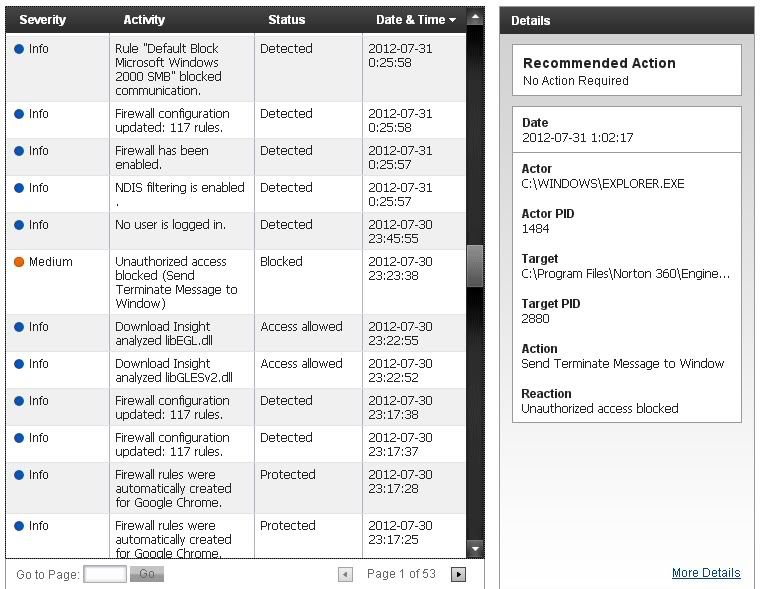The height and width of the screenshot is (589, 762).
Task: Sort the list by Status column header
Action: pyautogui.click(x=287, y=20)
